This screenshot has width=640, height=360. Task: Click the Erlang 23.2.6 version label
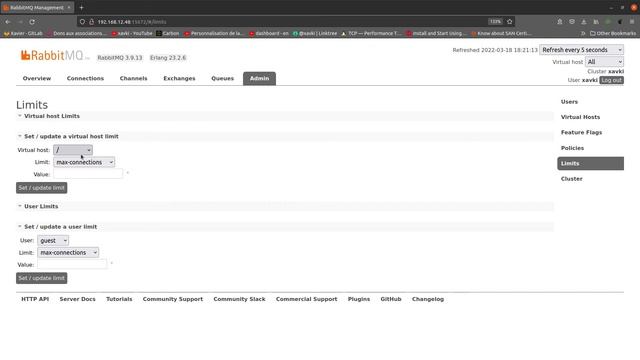[x=168, y=58]
